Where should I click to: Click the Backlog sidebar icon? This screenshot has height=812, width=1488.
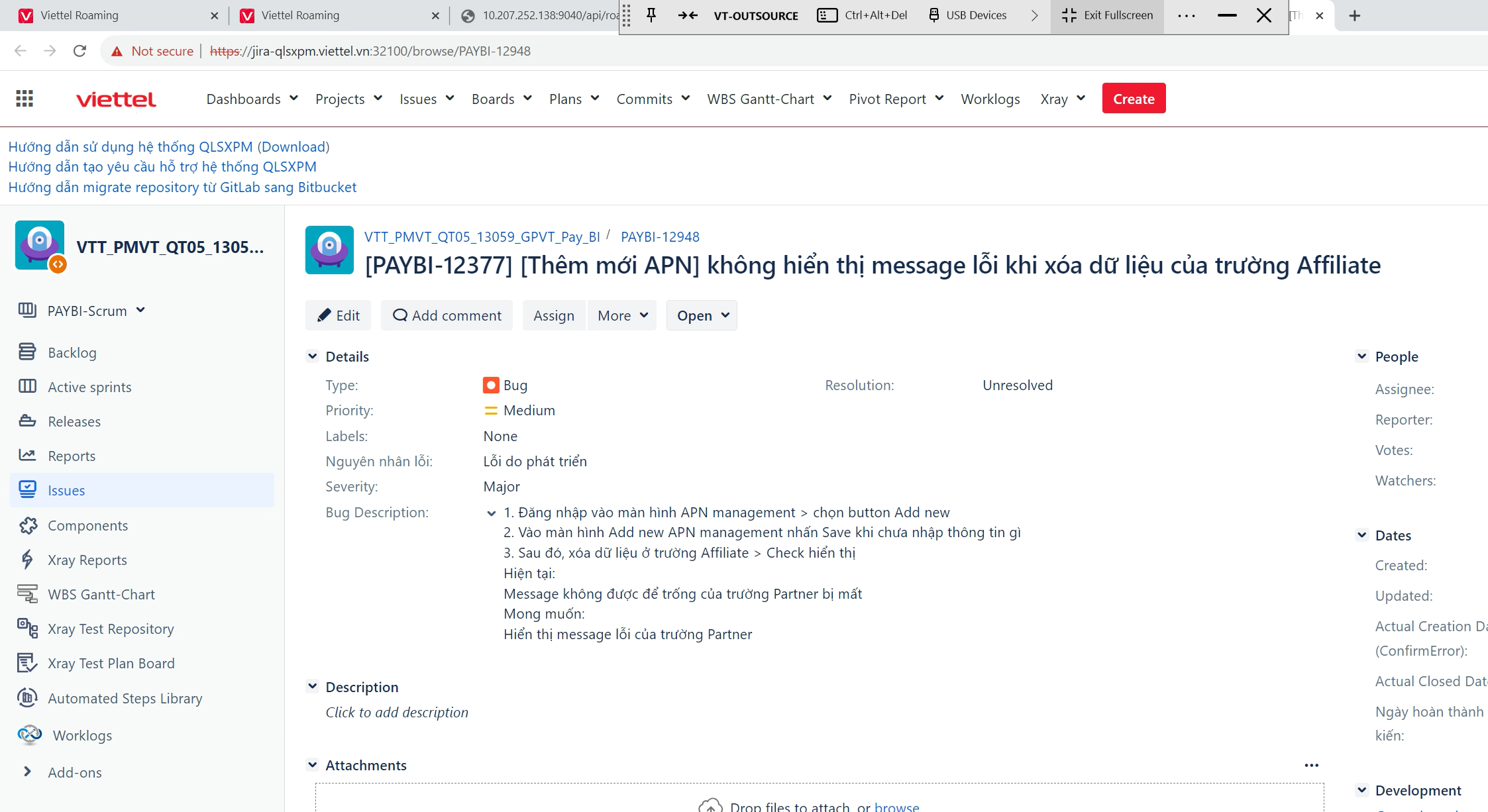(x=27, y=352)
